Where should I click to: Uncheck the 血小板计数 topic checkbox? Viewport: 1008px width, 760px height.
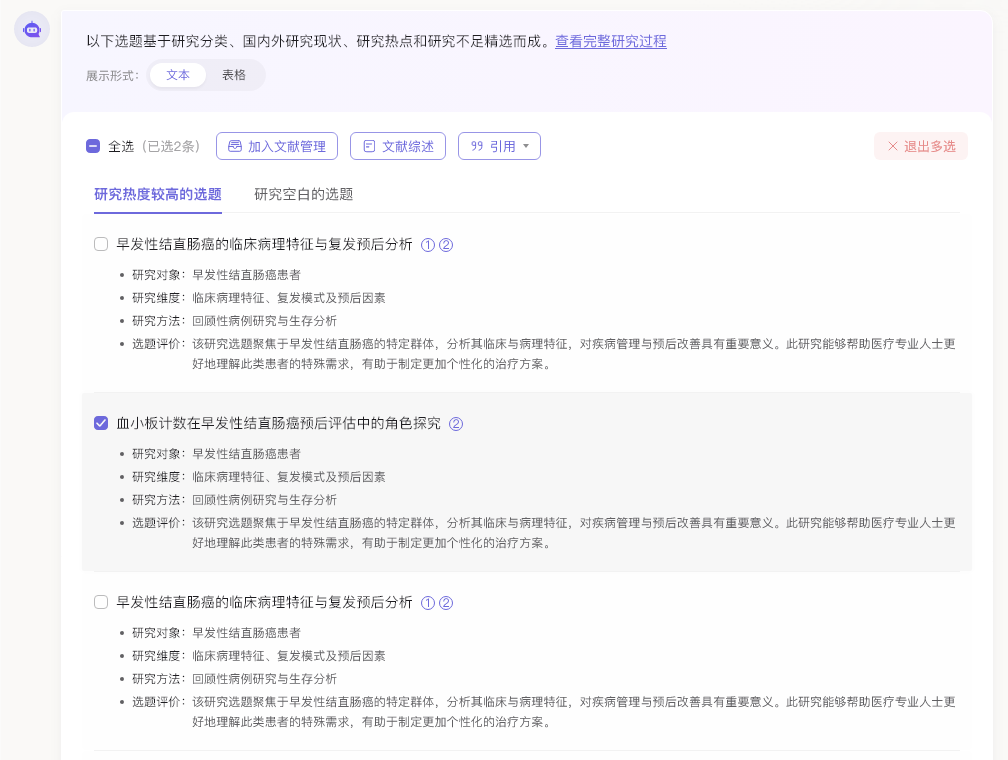[x=101, y=423]
